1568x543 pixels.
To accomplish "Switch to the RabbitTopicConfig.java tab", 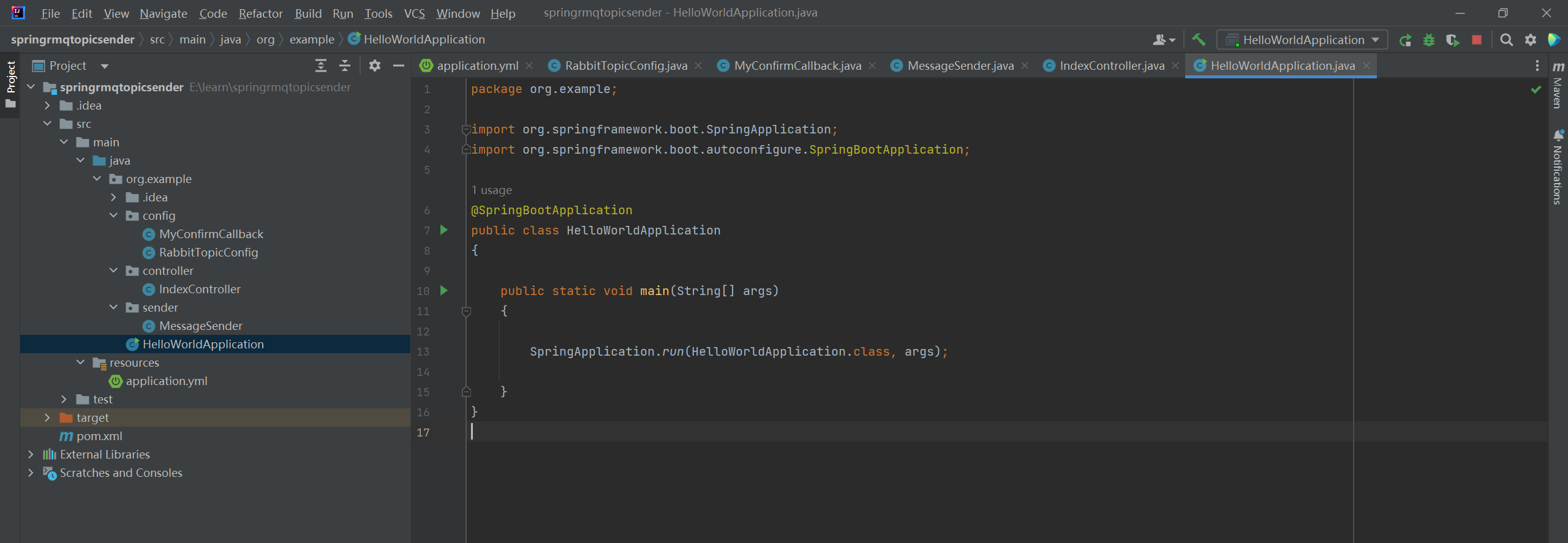I will click(625, 66).
